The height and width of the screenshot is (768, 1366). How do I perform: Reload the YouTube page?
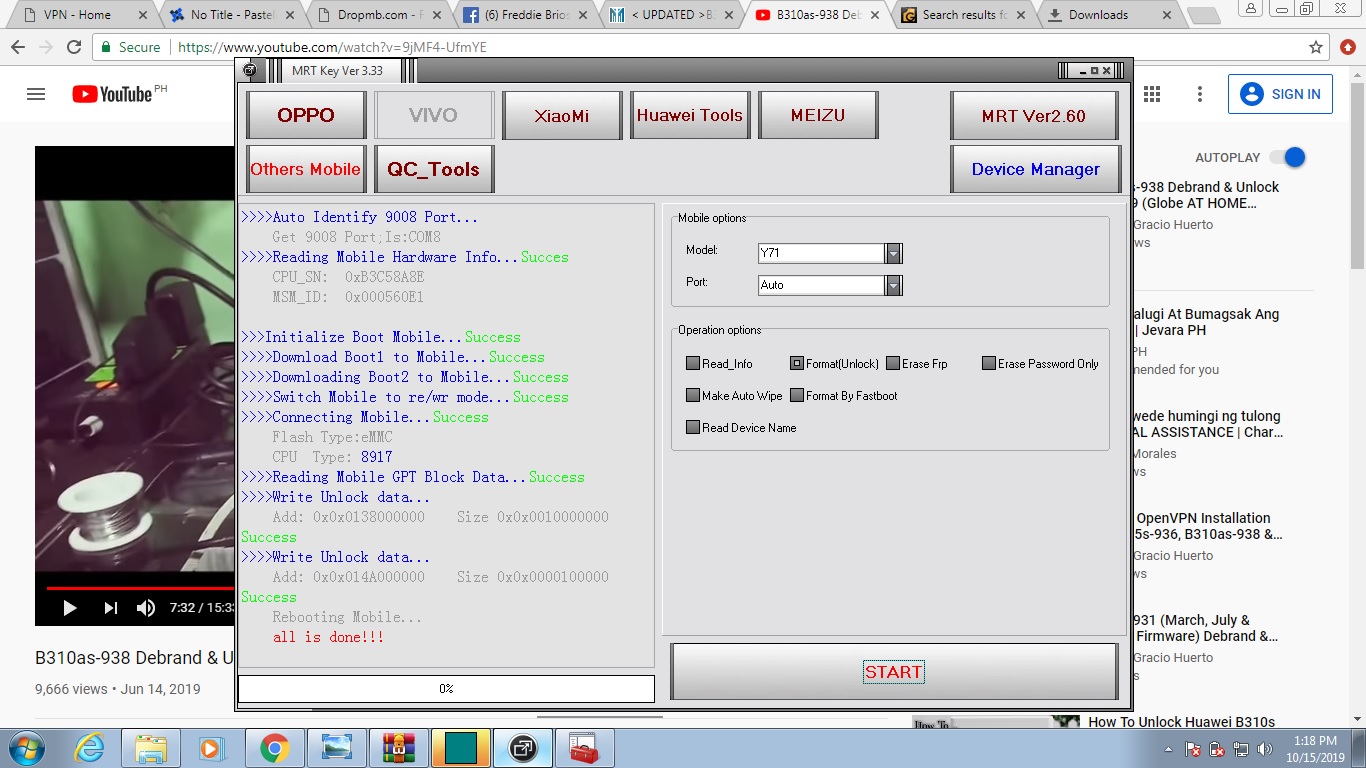[74, 47]
